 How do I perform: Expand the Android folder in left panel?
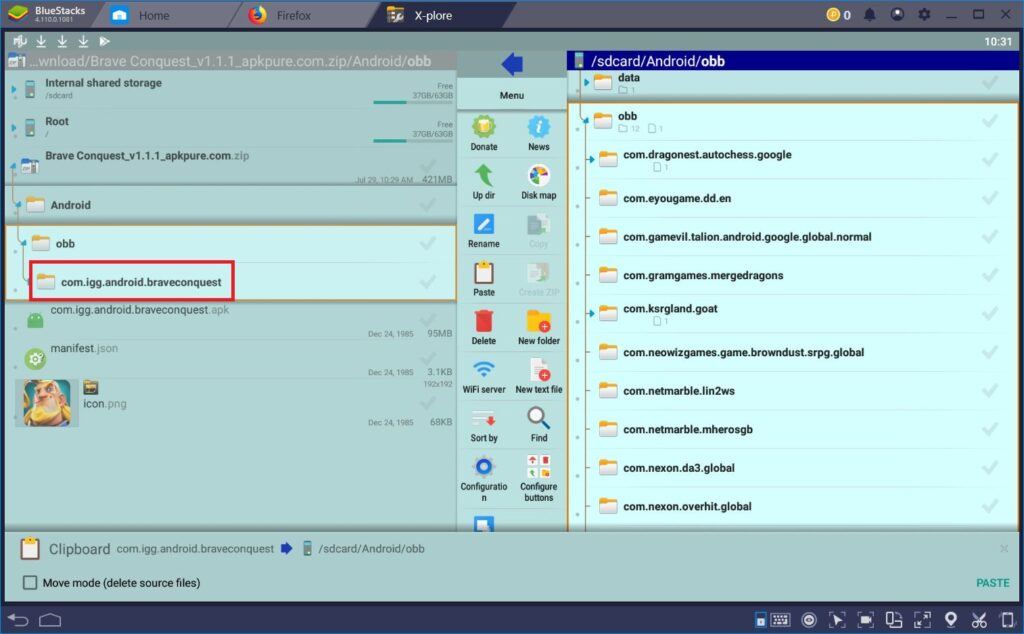coord(20,205)
